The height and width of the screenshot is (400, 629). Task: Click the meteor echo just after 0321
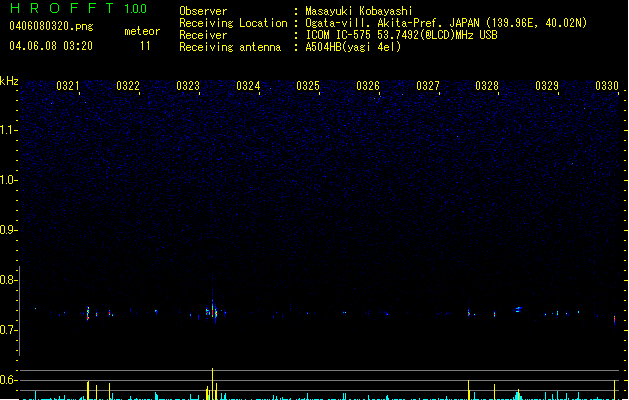88,313
